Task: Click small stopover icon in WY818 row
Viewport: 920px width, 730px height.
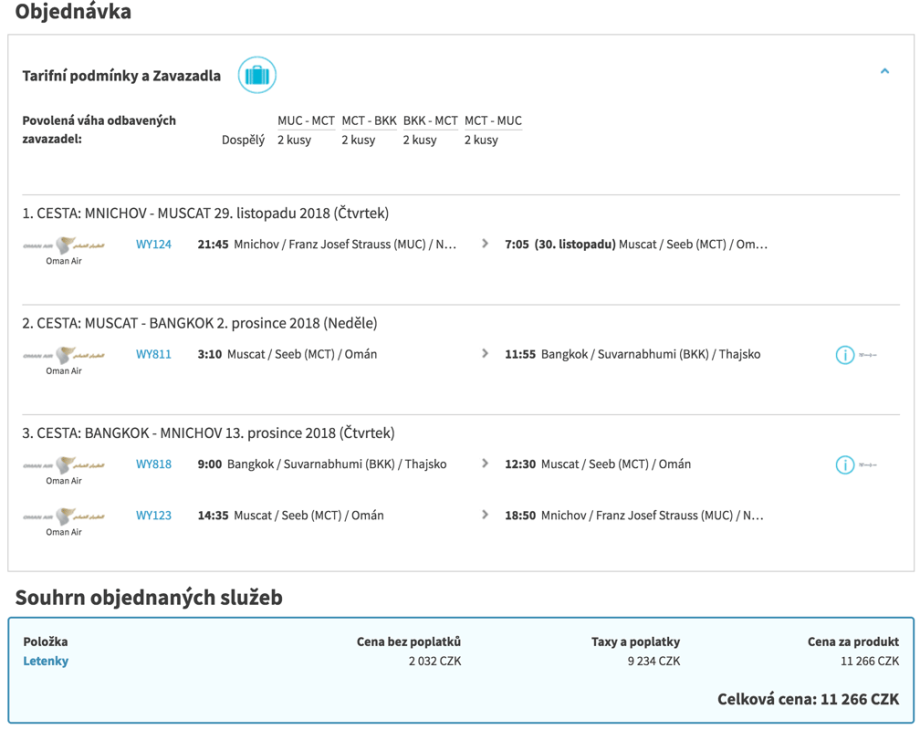Action: click(868, 465)
